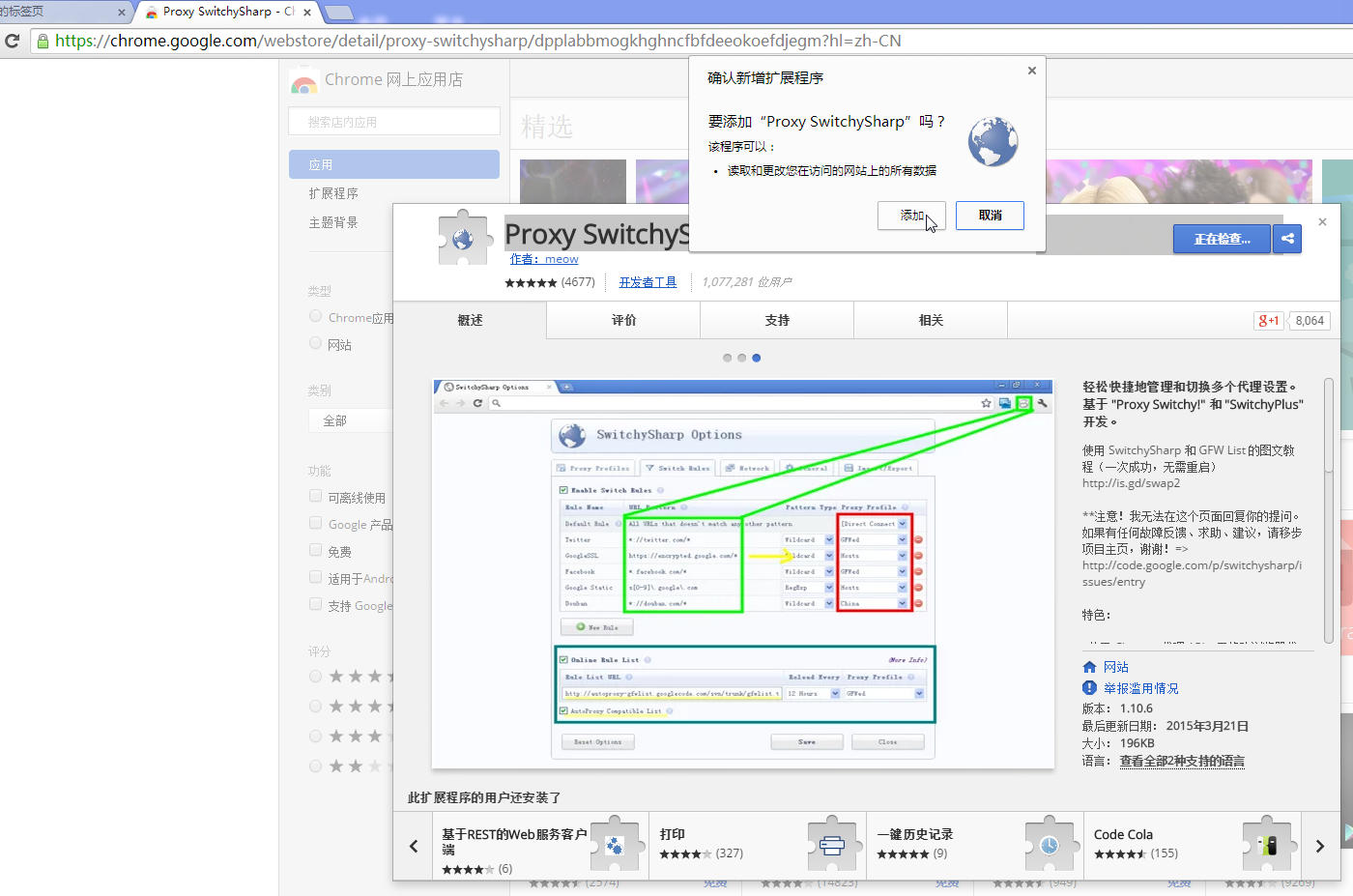Click the version text 1.10.6

click(1137, 708)
